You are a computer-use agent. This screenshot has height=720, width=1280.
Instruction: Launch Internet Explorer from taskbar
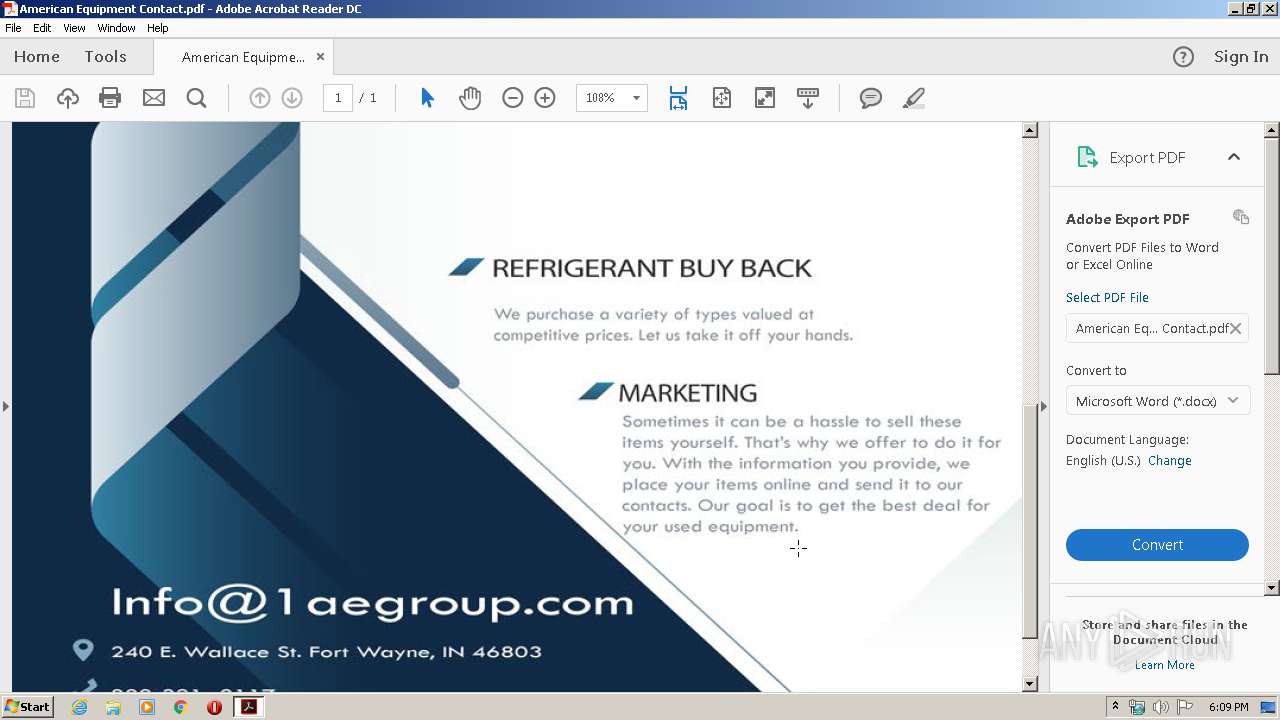tap(79, 707)
